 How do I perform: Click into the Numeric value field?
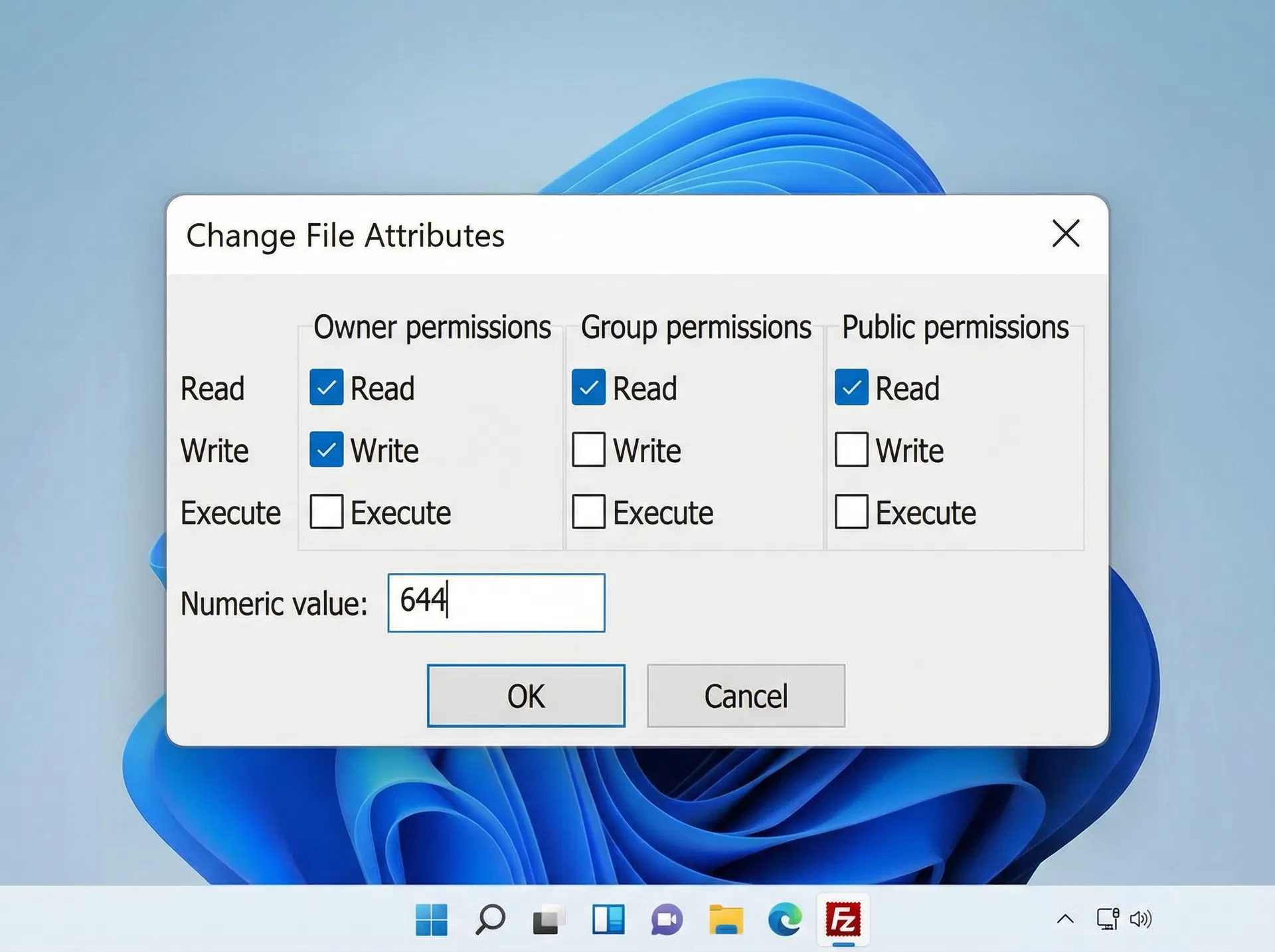[496, 602]
